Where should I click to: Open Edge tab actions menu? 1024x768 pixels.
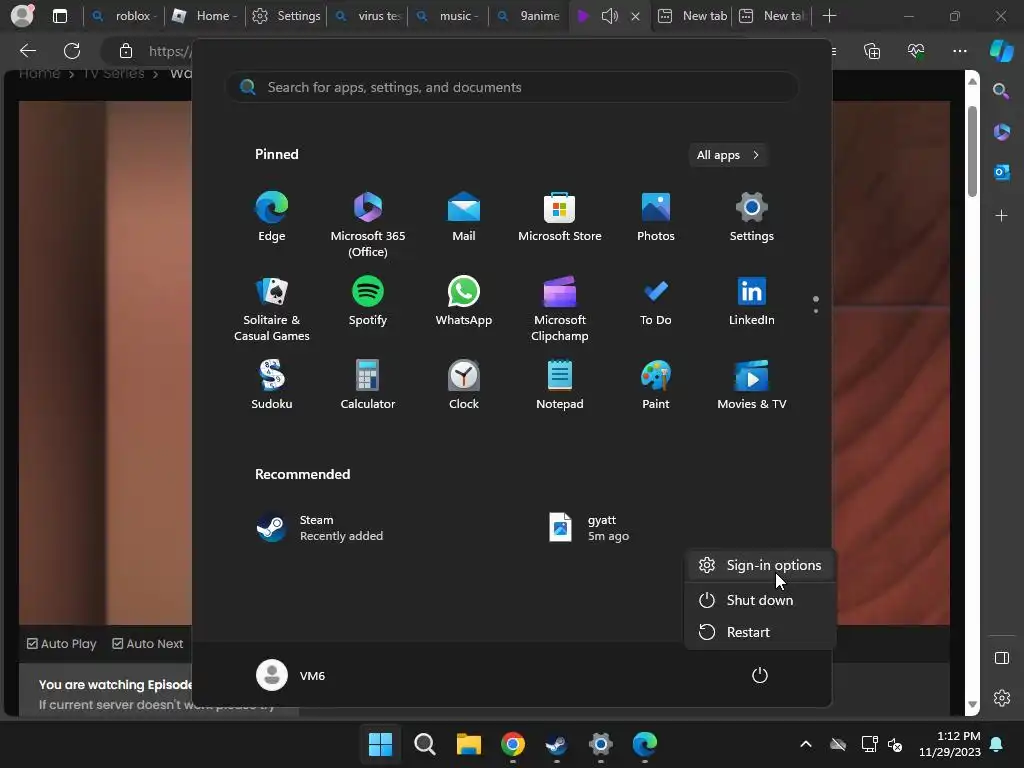(x=59, y=16)
